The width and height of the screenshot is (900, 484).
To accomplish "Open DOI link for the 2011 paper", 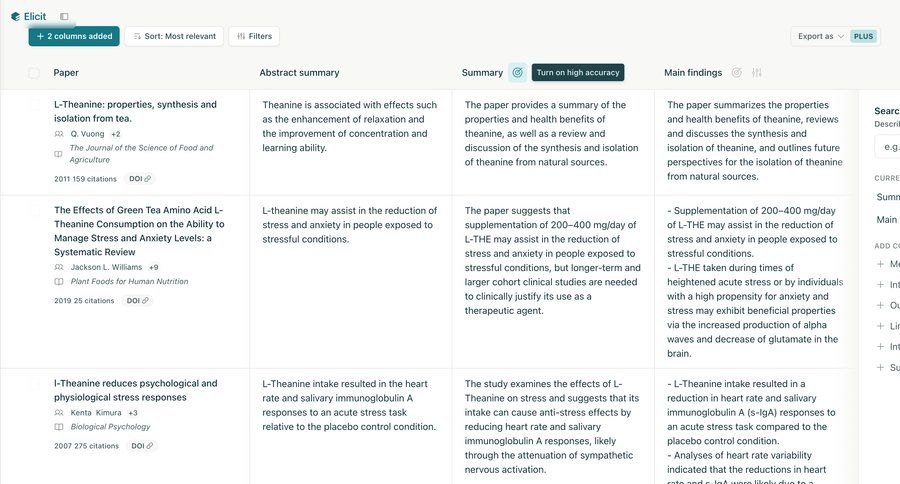I will (x=140, y=179).
